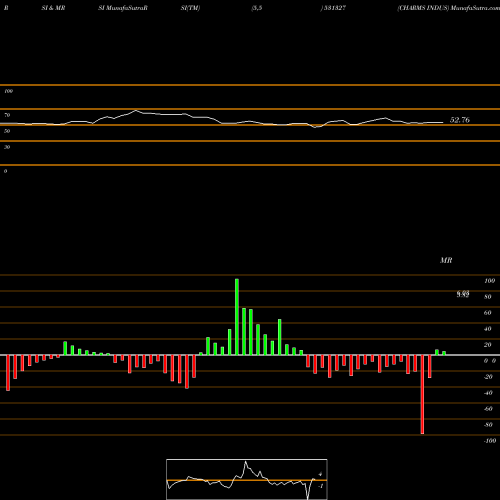500x500 pixels.
Task: Open the mini overview chart thumbnail
Action: (247, 479)
